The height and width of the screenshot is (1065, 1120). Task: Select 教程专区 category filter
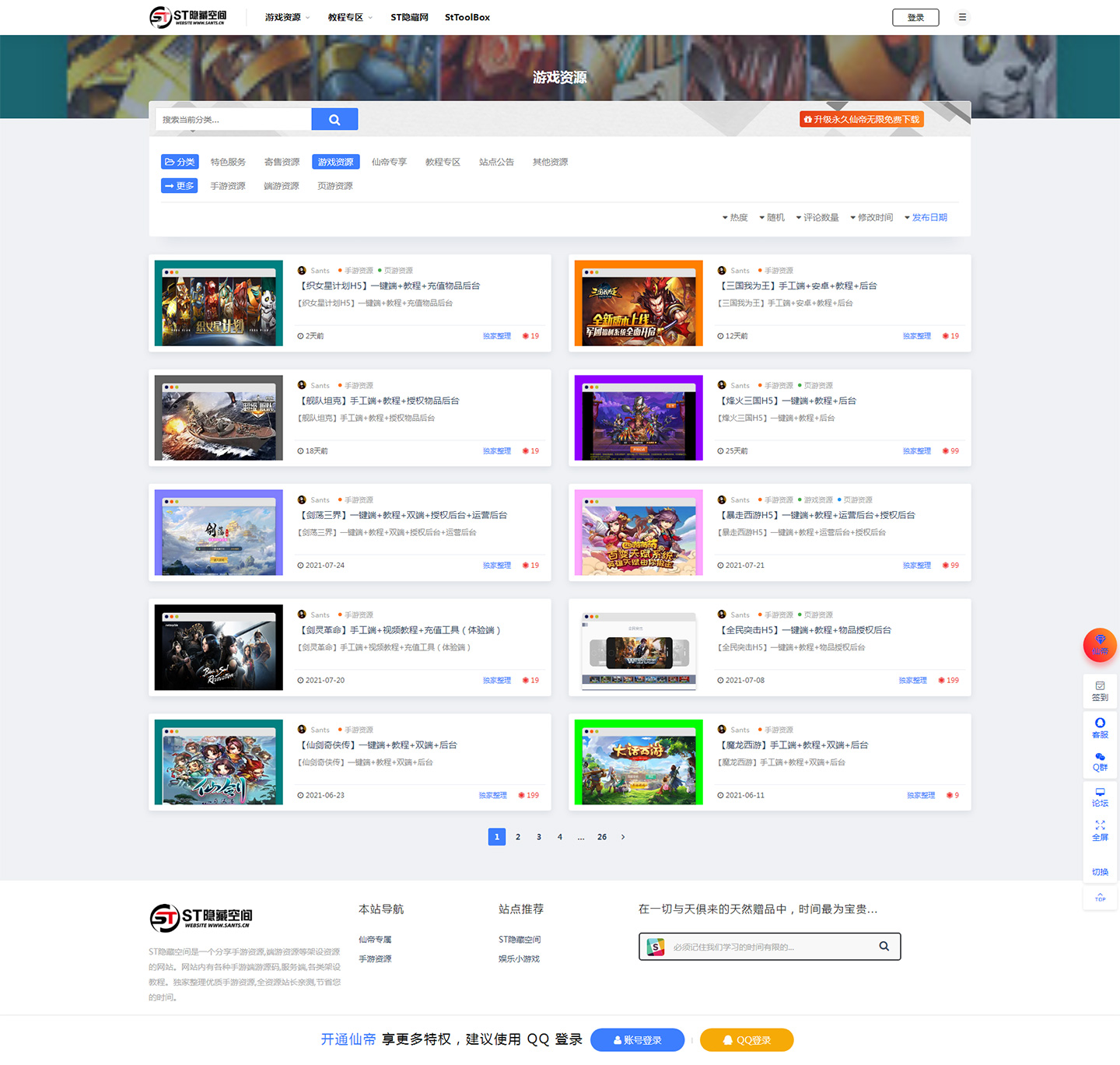(443, 162)
